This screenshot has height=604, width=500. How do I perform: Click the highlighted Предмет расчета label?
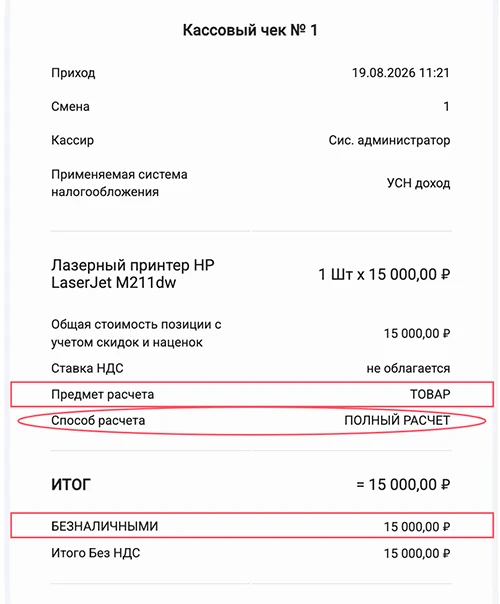(102, 394)
